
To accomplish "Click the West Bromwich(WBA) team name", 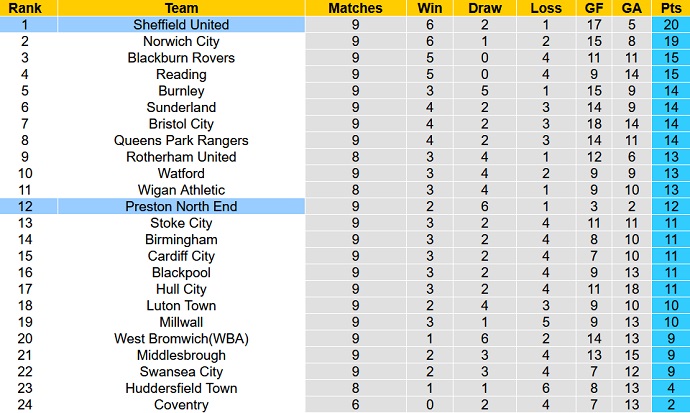I will (181, 338).
